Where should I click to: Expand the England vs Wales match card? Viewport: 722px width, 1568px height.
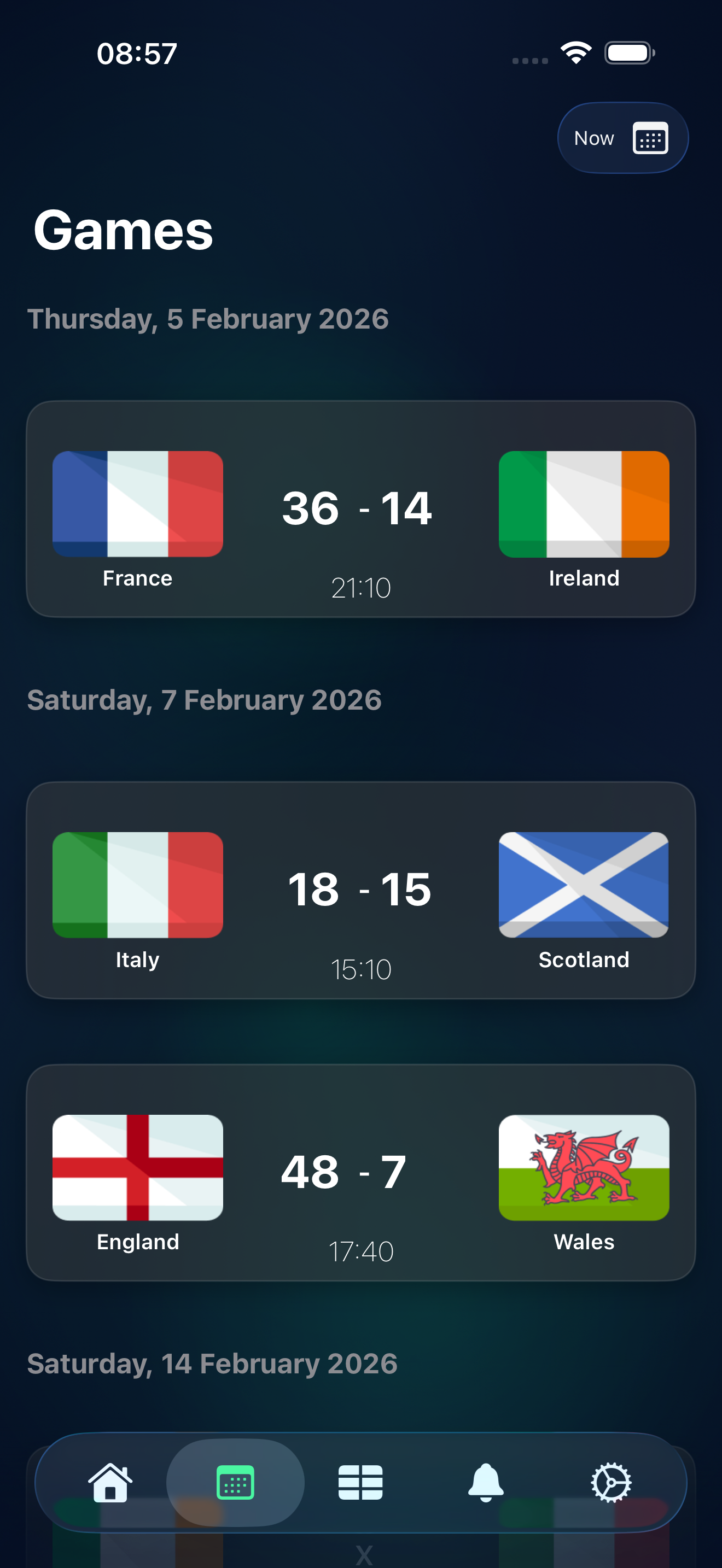(360, 1175)
